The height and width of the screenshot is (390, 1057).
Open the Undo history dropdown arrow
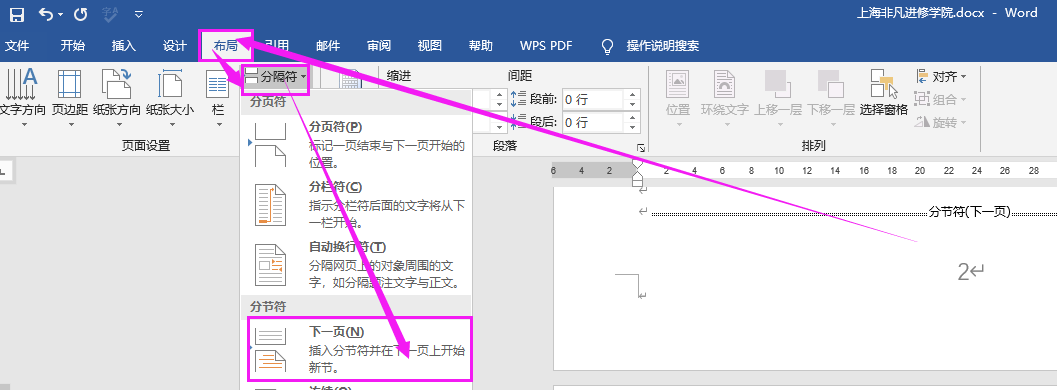61,14
